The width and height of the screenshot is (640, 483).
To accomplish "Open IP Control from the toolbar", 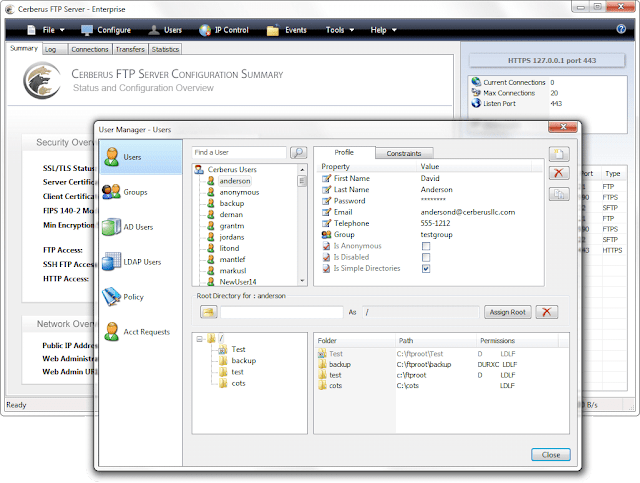I will coord(224,30).
